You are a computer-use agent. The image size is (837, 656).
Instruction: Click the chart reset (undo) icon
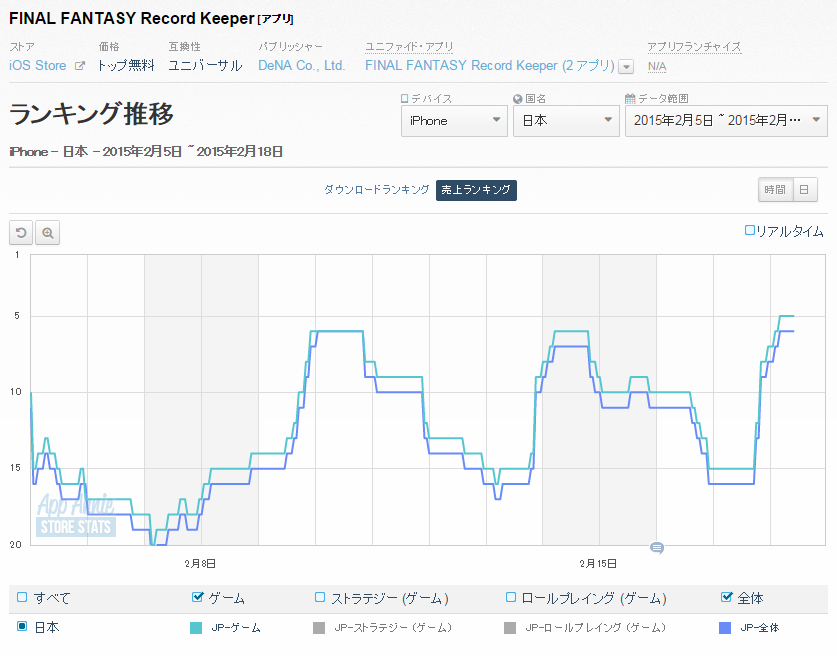[x=21, y=233]
